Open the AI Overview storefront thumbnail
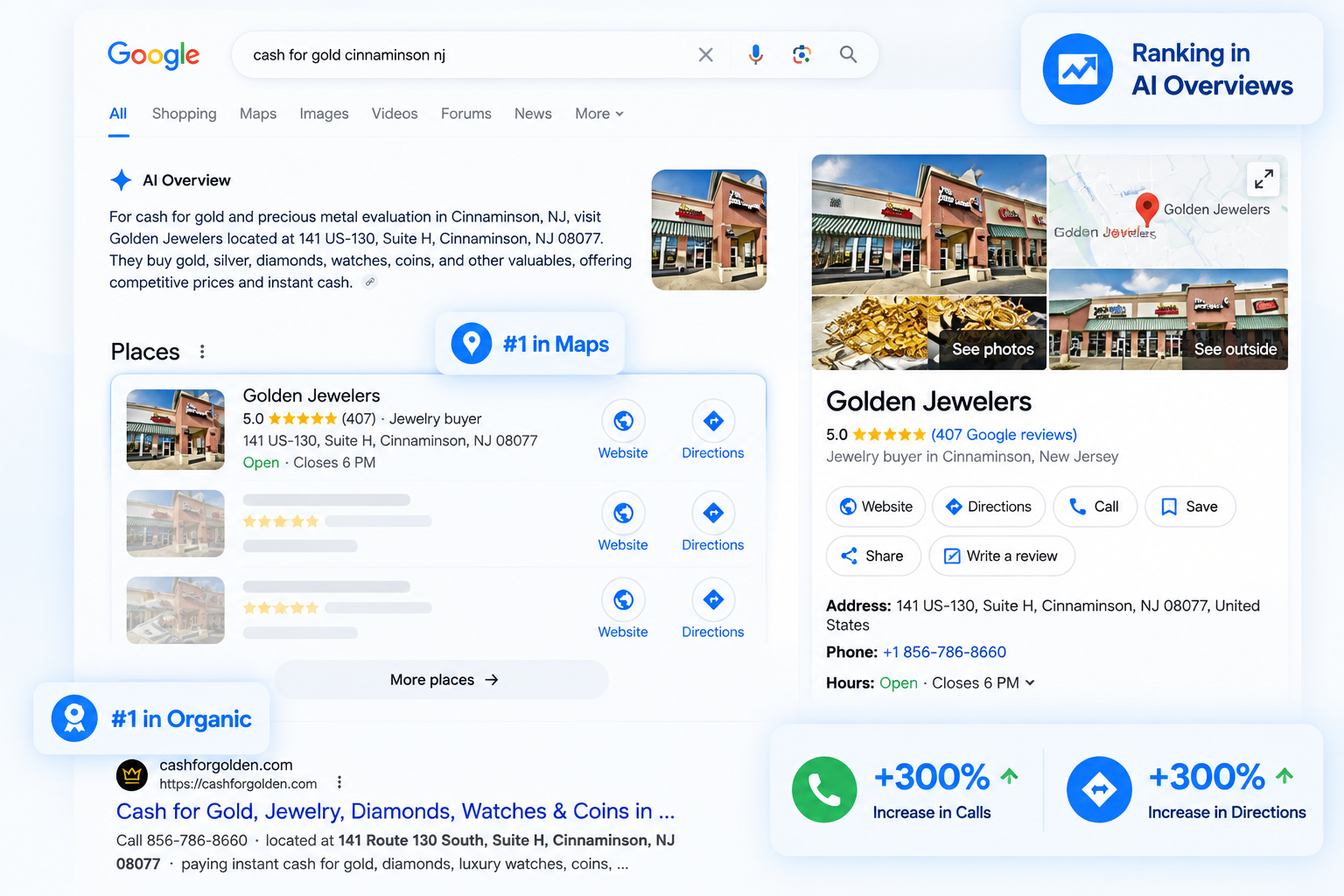Screen dimensions: 1344x896 pos(709,229)
